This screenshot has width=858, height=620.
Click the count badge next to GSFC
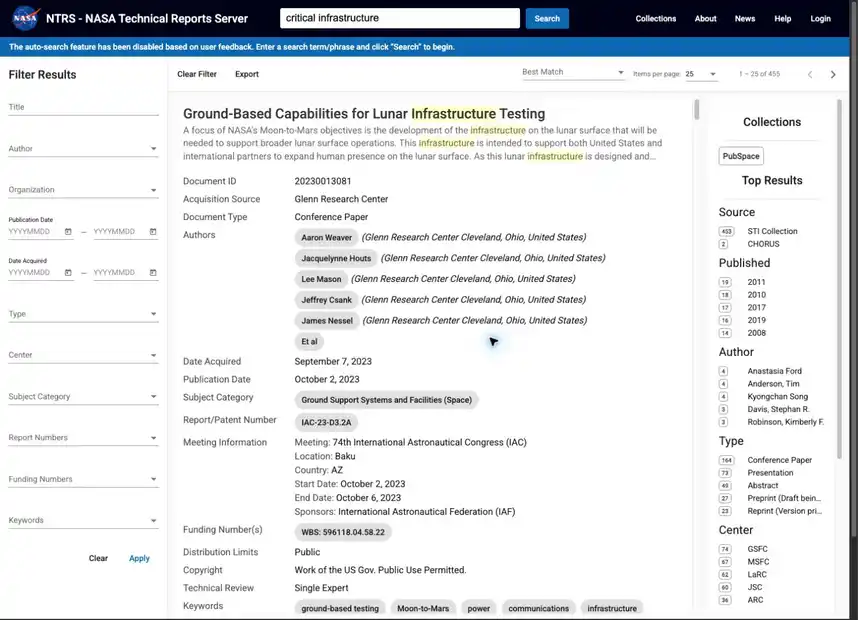coord(725,549)
